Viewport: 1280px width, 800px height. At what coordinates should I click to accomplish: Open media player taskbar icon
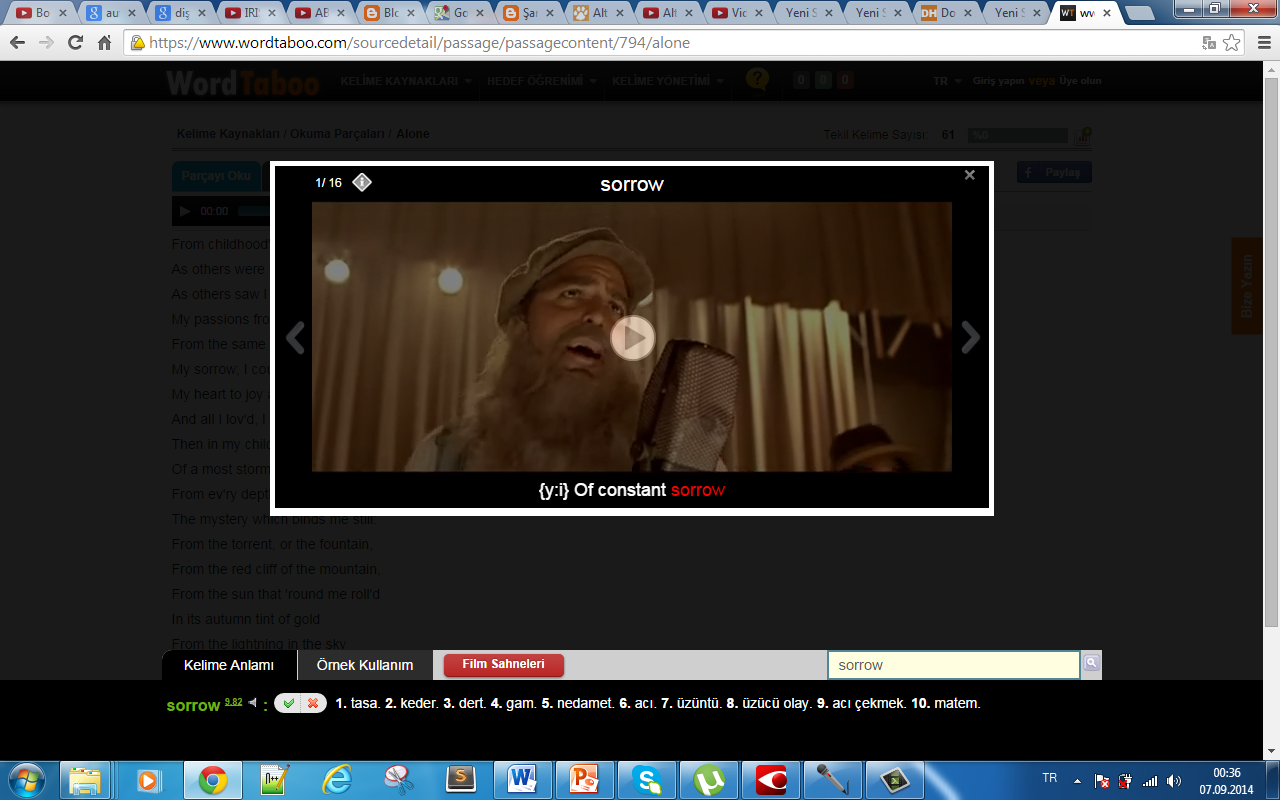point(148,780)
